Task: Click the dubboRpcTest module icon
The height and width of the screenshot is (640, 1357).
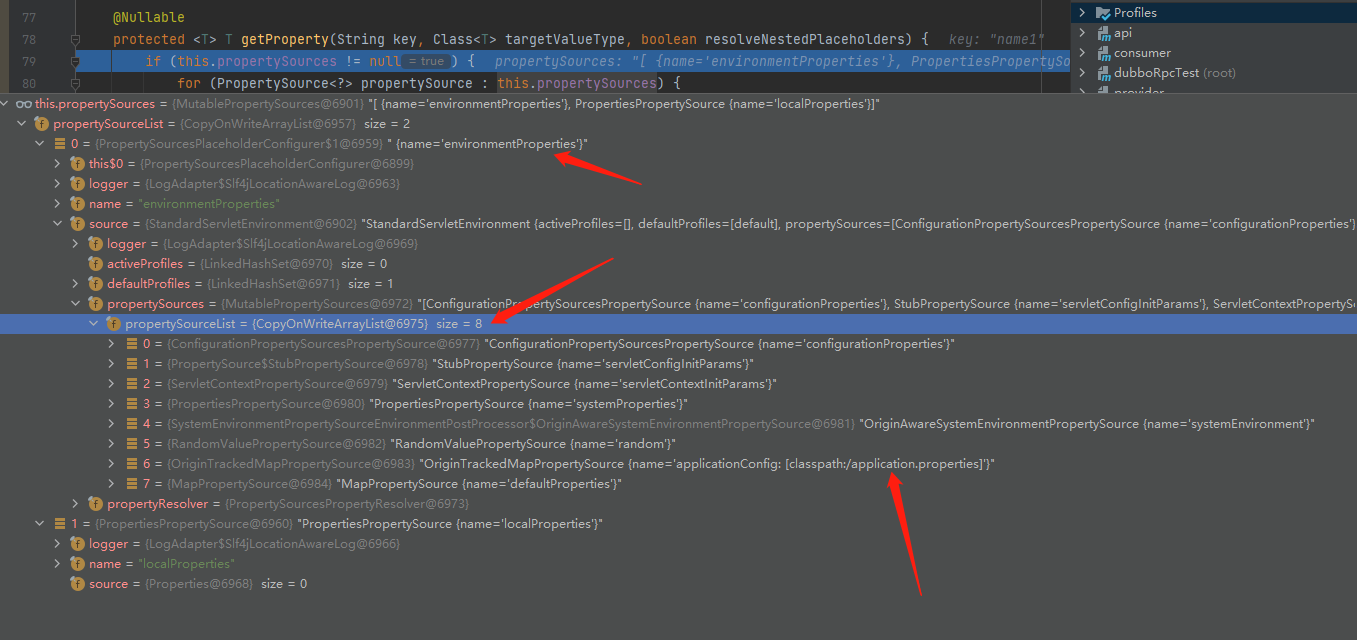Action: click(1103, 73)
